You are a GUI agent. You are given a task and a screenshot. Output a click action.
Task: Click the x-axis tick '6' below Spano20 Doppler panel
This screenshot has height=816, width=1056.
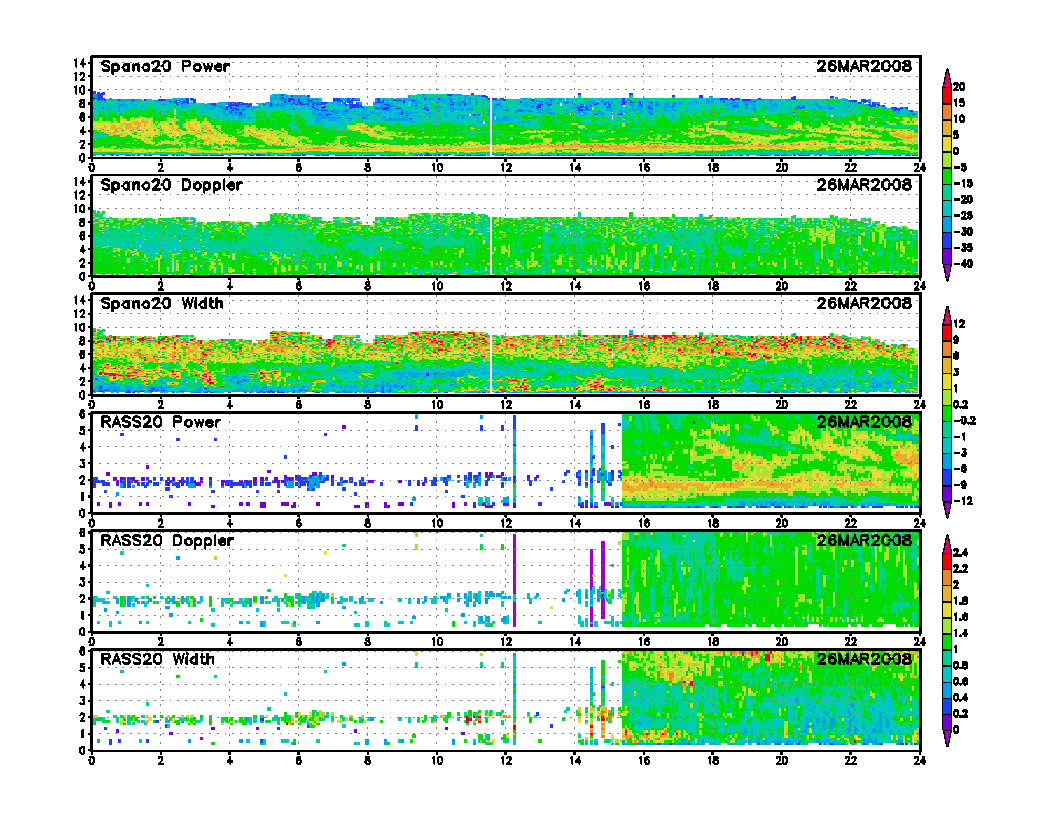(x=298, y=285)
